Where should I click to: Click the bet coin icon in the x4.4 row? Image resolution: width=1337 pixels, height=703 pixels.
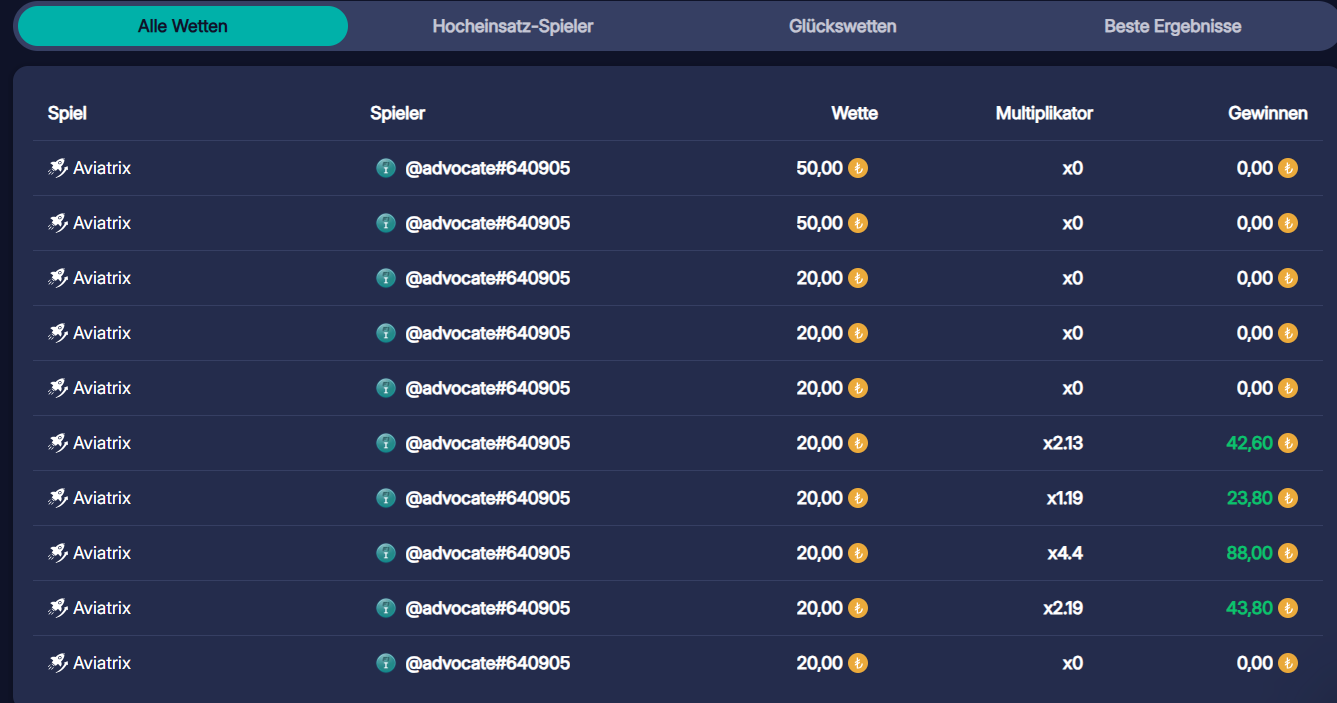pyautogui.click(x=858, y=553)
